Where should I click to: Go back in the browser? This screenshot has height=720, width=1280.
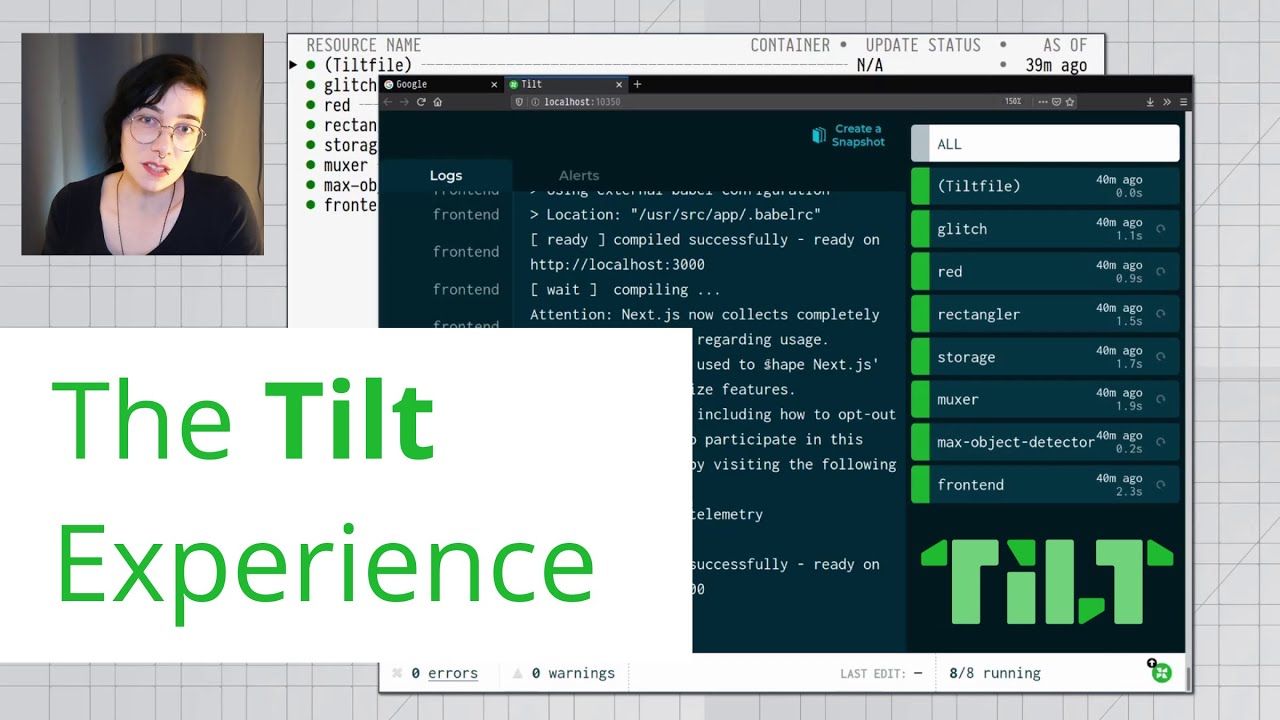pyautogui.click(x=389, y=102)
